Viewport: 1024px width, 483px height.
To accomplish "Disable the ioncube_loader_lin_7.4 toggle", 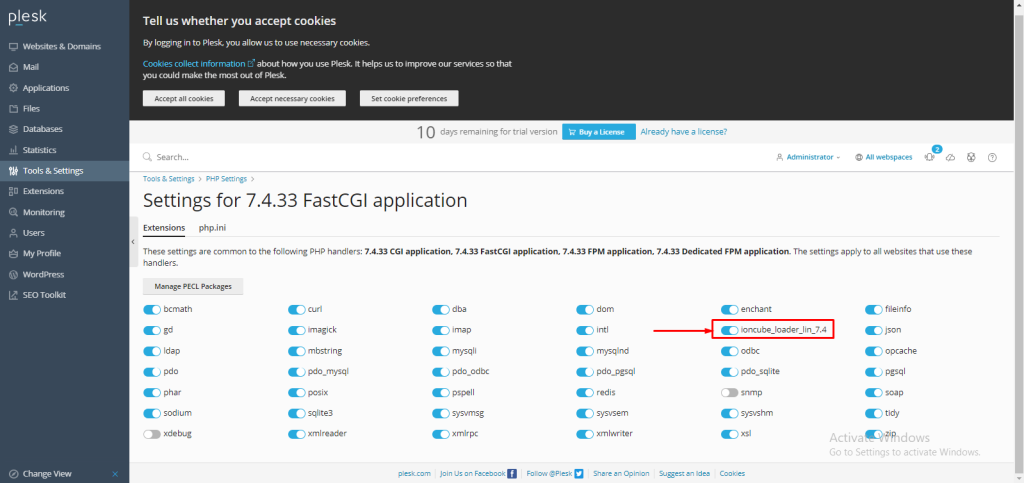I will click(729, 330).
